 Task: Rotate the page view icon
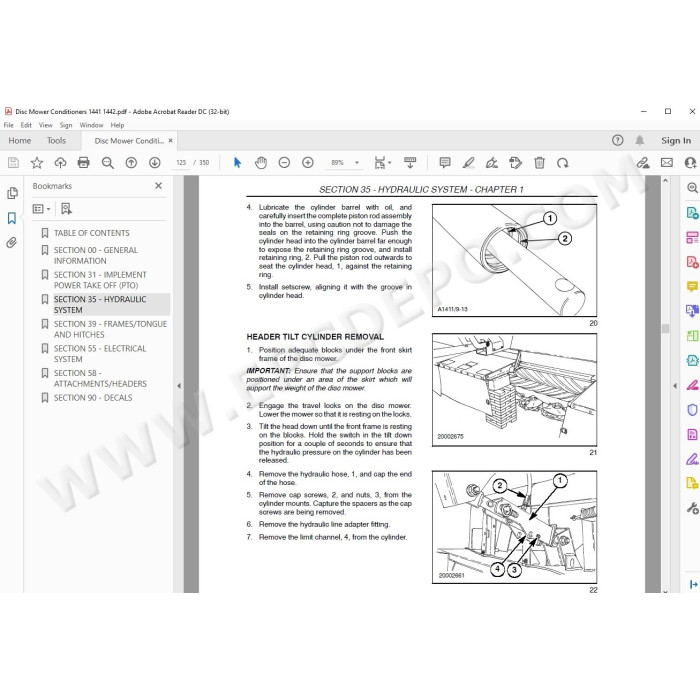point(562,162)
